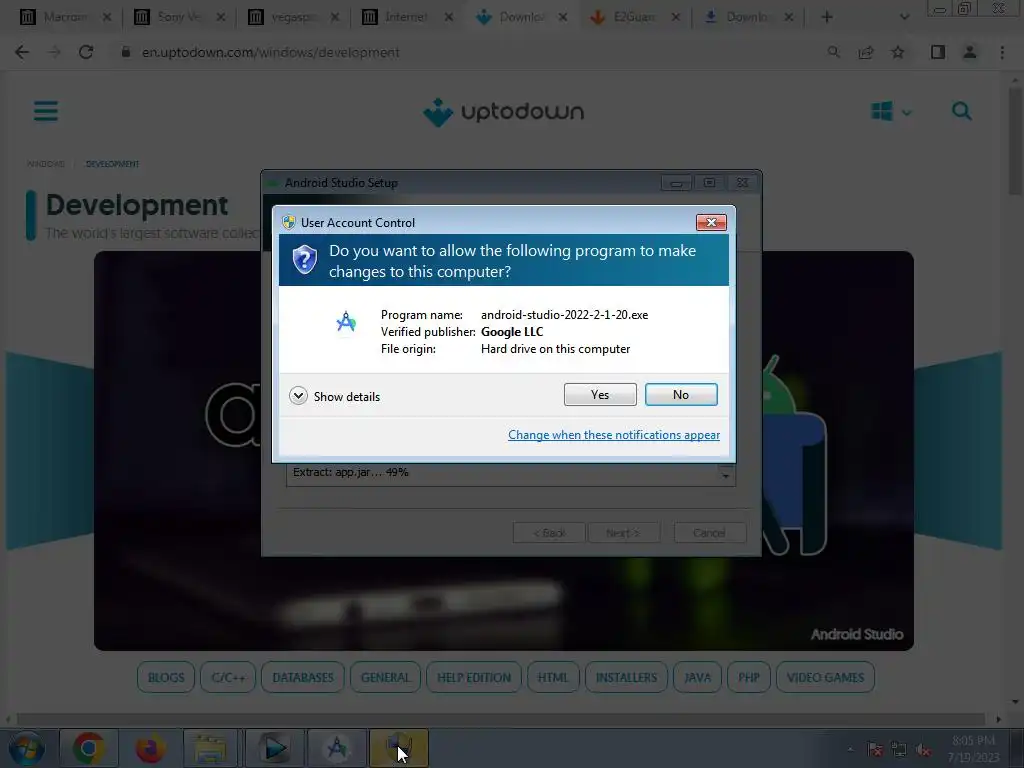
Task: Expand Show details in UAC dialog
Action: pyautogui.click(x=334, y=396)
